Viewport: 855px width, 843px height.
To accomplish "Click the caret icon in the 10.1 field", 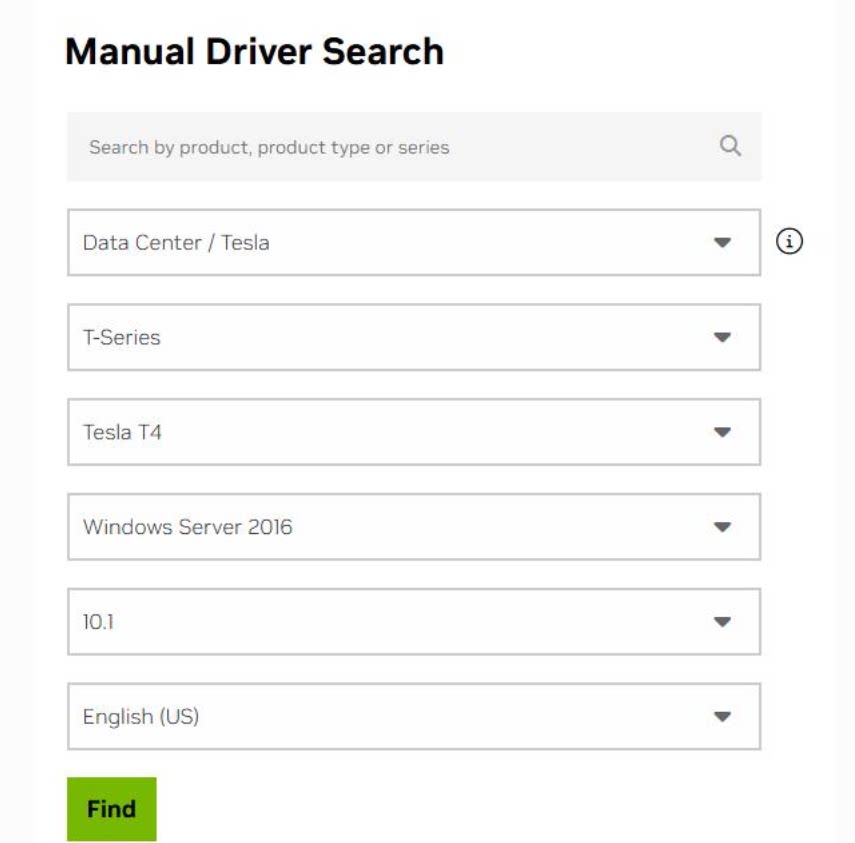I will point(722,622).
